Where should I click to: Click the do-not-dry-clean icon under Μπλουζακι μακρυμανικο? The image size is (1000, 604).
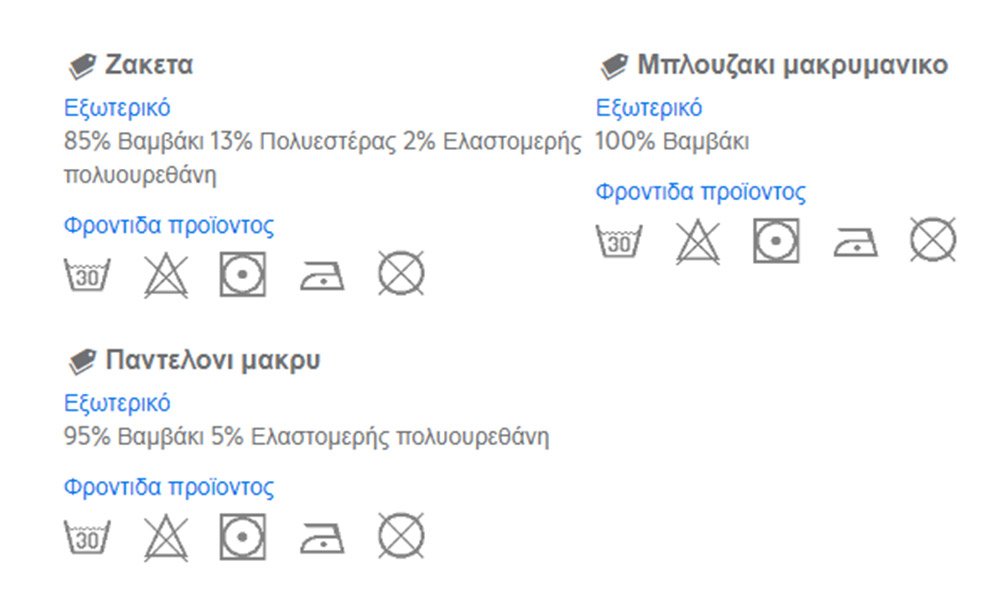point(933,240)
